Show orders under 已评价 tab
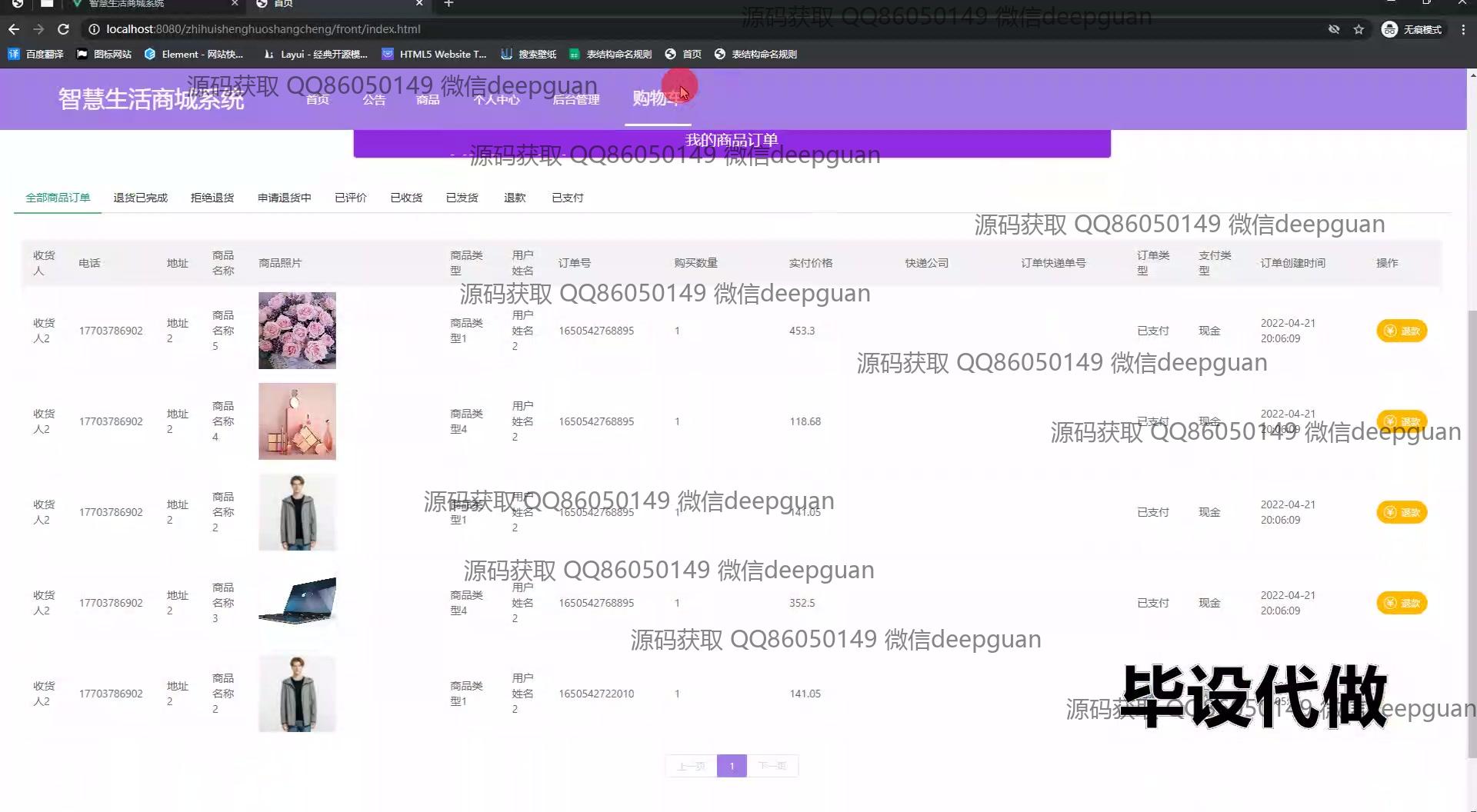1477x812 pixels. pyautogui.click(x=351, y=198)
